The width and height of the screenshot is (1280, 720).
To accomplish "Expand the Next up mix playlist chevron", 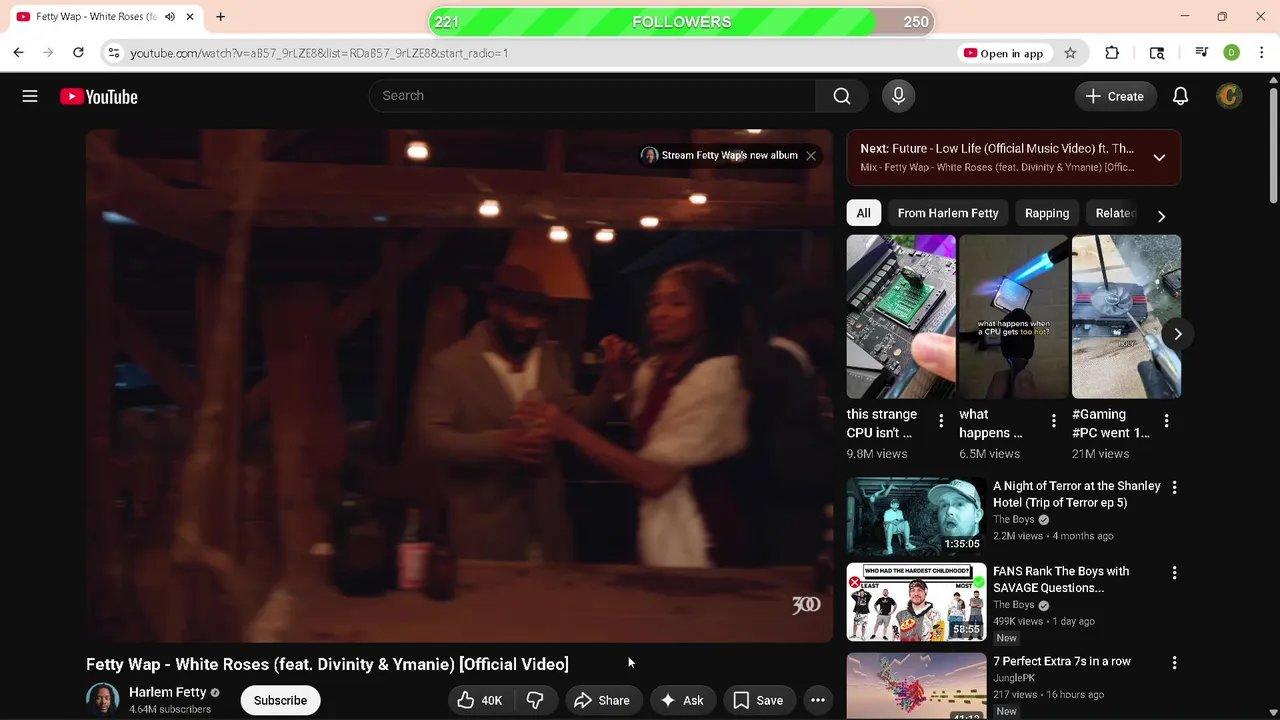I will pyautogui.click(x=1159, y=157).
